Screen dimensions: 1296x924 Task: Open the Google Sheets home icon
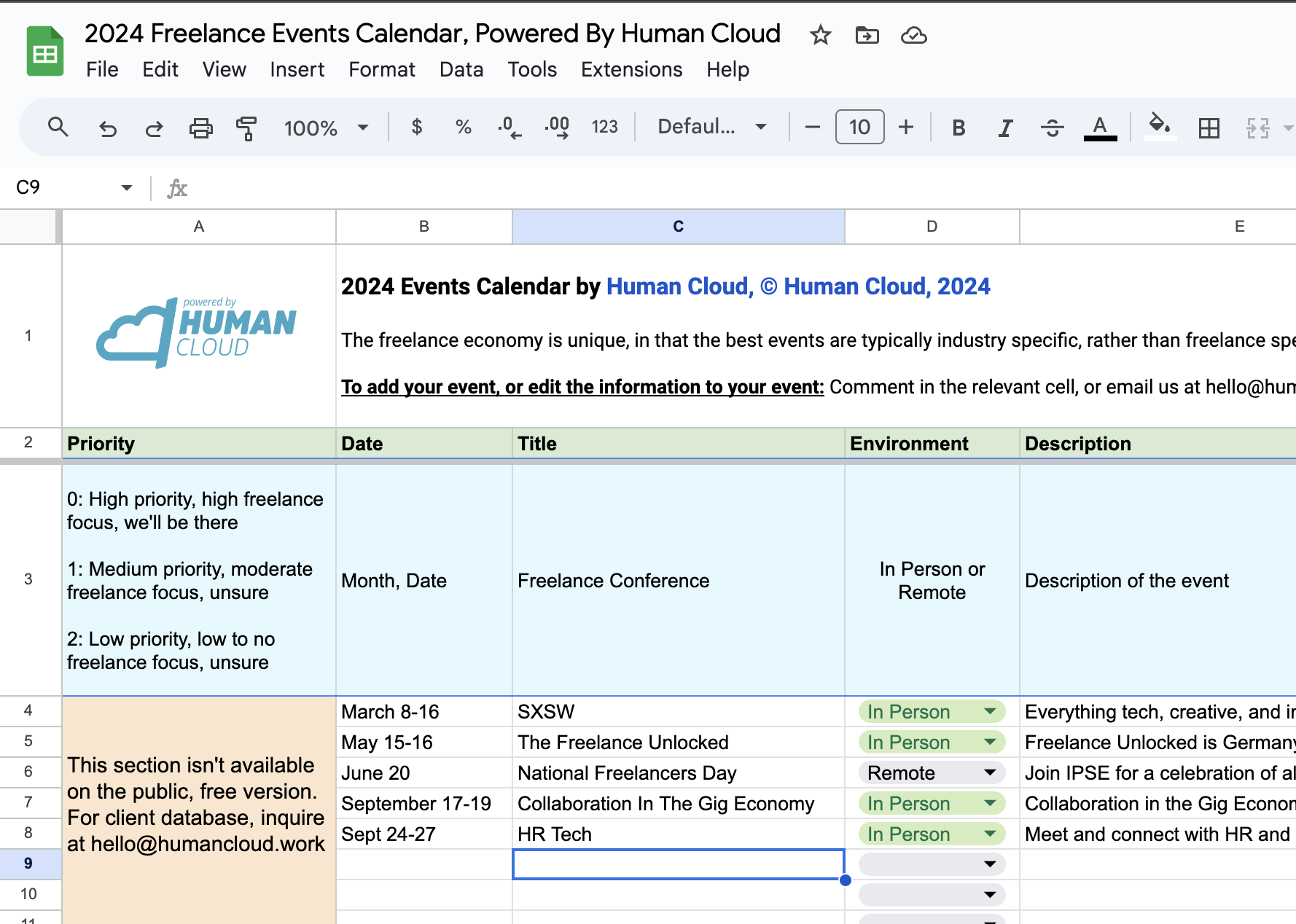(x=45, y=51)
